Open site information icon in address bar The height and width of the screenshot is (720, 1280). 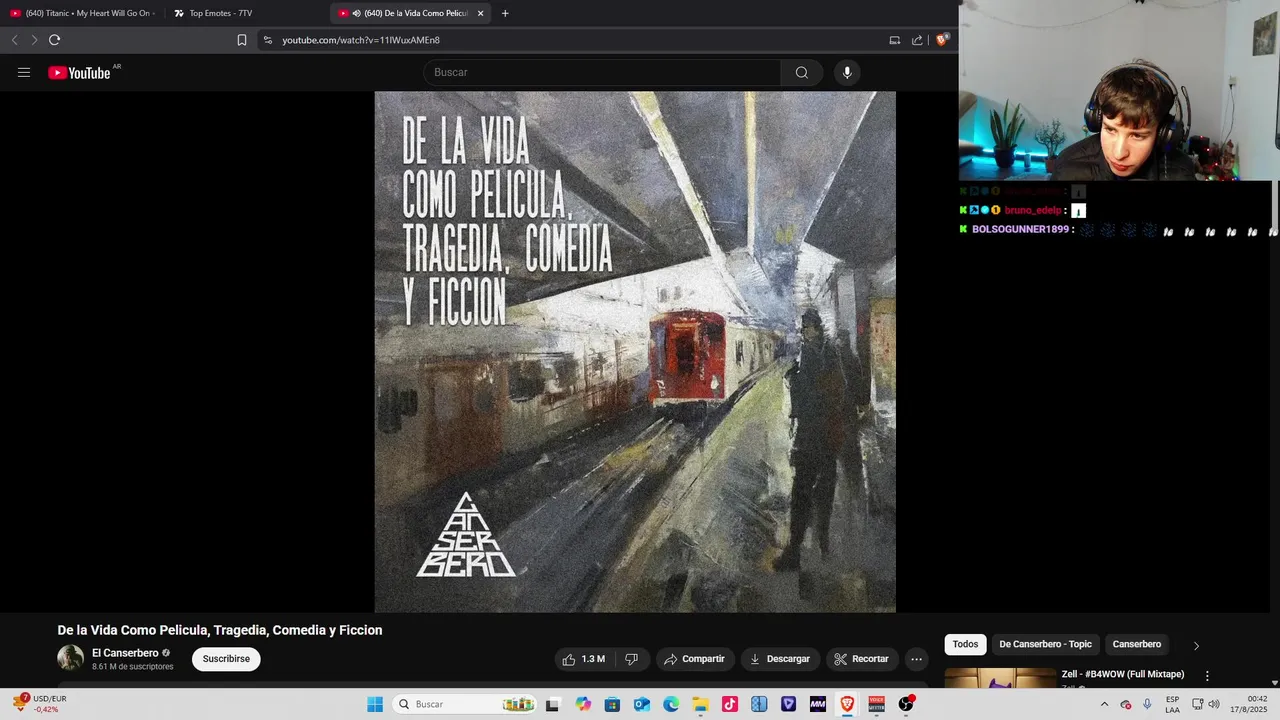click(x=267, y=40)
